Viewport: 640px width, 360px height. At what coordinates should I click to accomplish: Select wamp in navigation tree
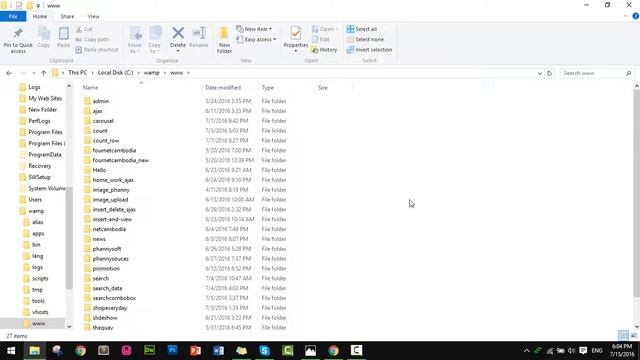tap(36, 211)
